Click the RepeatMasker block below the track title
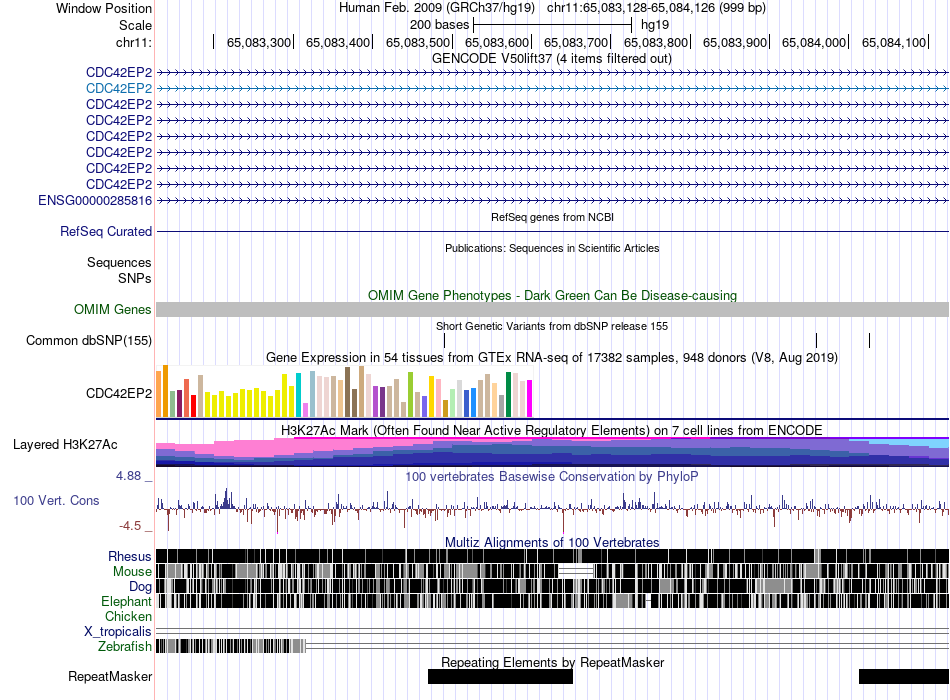 click(500, 676)
